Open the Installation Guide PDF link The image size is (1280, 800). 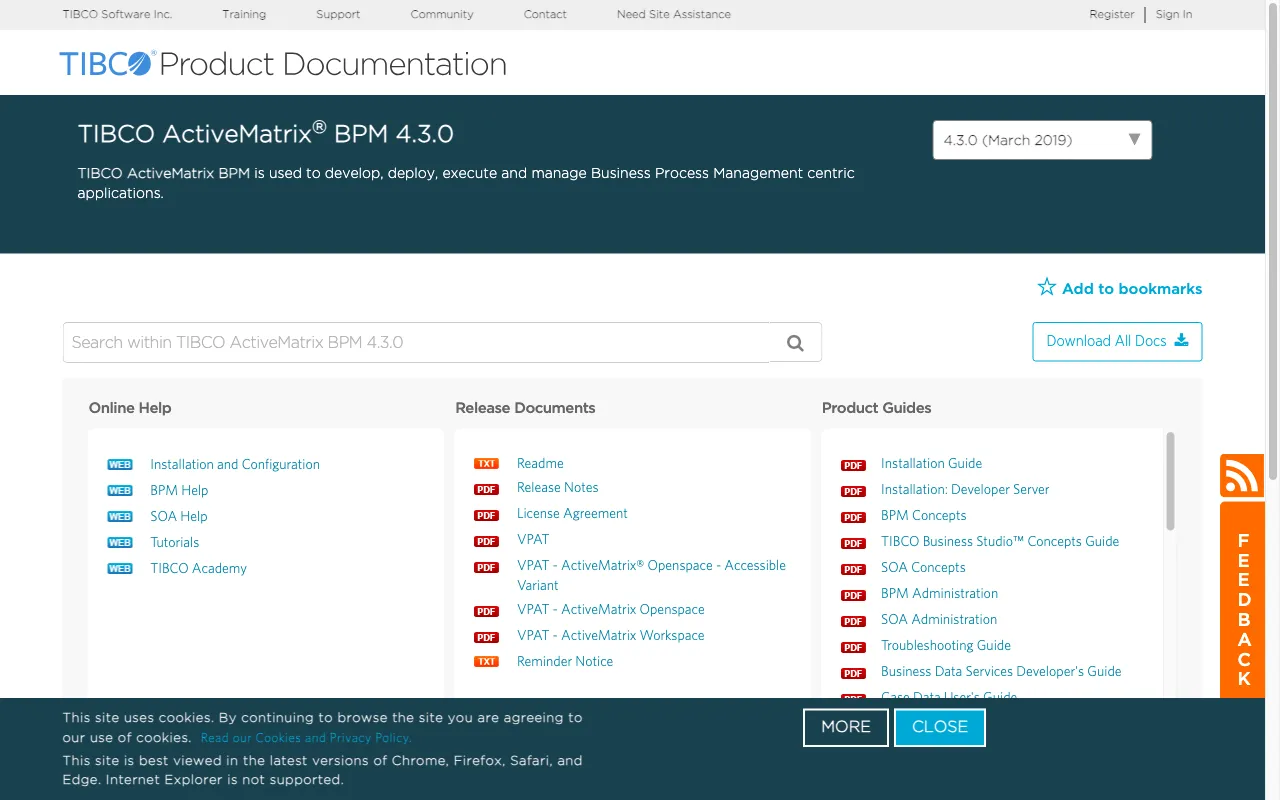tap(931, 463)
